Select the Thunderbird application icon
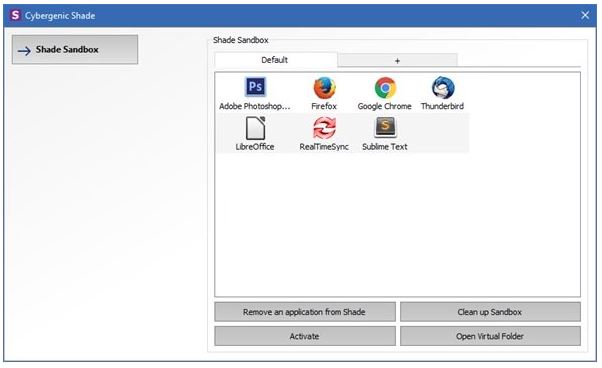Screen dimensions: 602x368 point(443,87)
